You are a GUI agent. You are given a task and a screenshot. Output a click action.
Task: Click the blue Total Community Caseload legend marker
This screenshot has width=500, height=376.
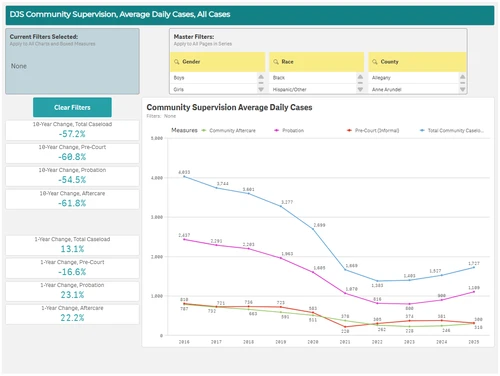point(422,130)
